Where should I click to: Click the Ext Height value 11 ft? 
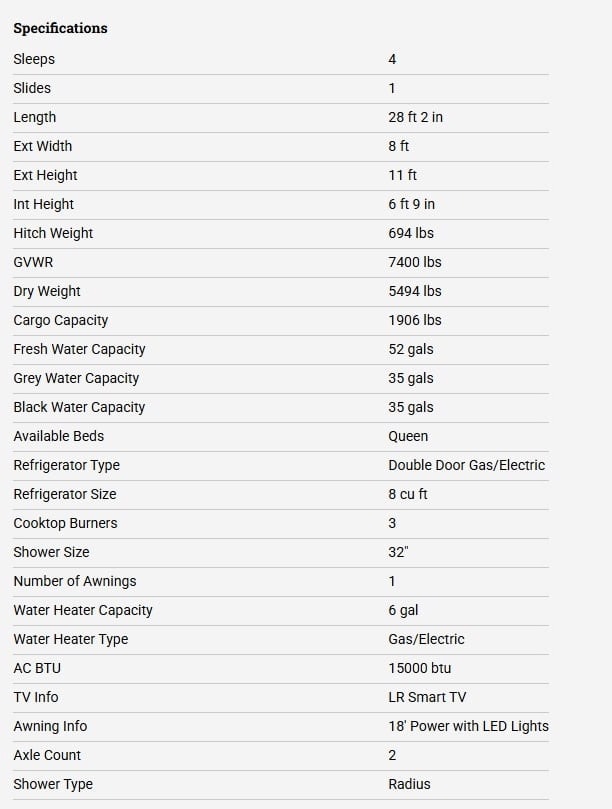[402, 175]
